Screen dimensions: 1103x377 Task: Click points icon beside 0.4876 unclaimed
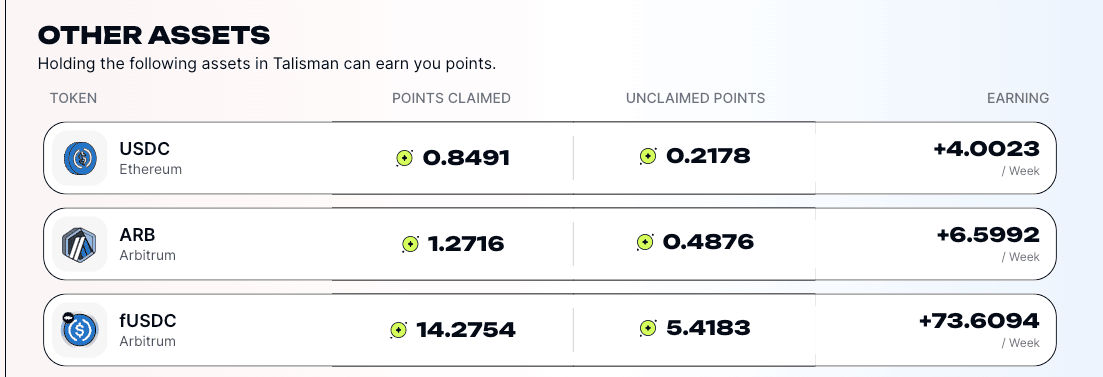click(645, 243)
